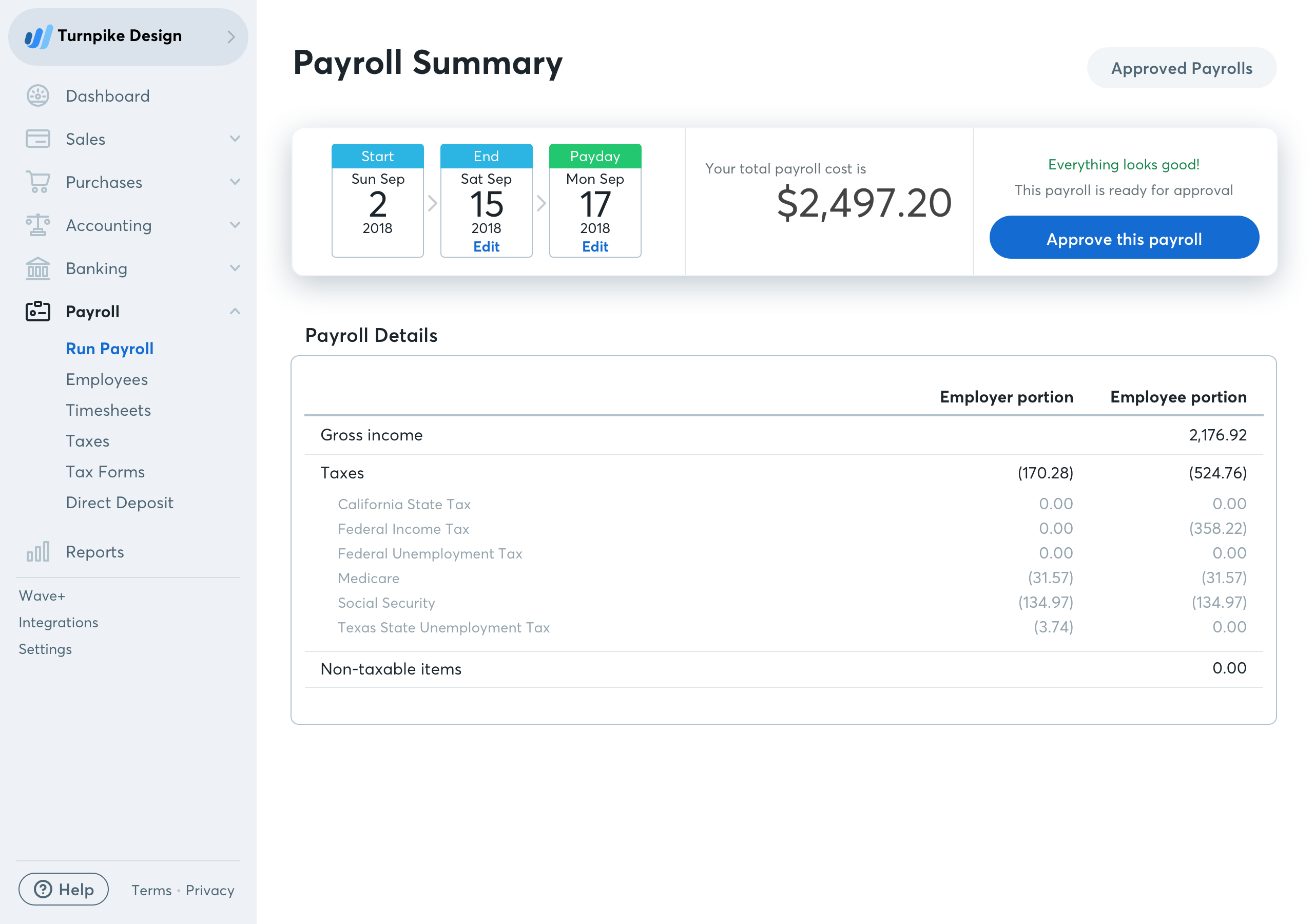Edit the End date card
Viewport: 1314px width, 924px height.
(486, 247)
